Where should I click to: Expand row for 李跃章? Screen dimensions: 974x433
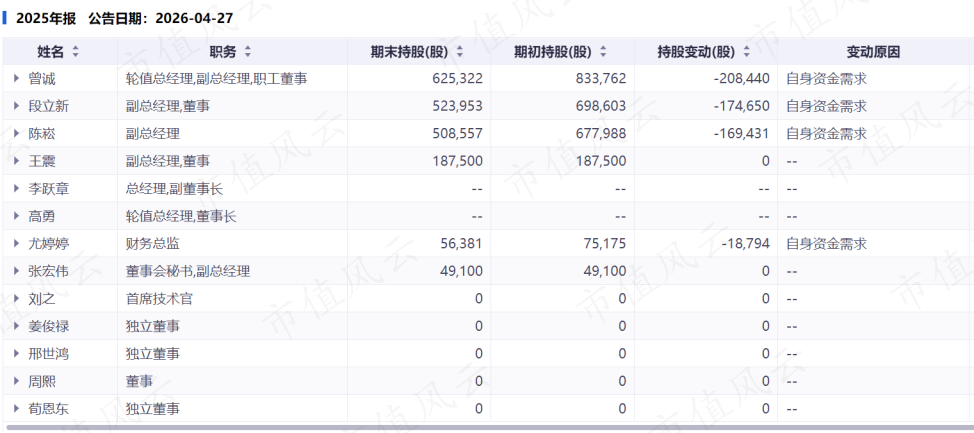coord(17,189)
